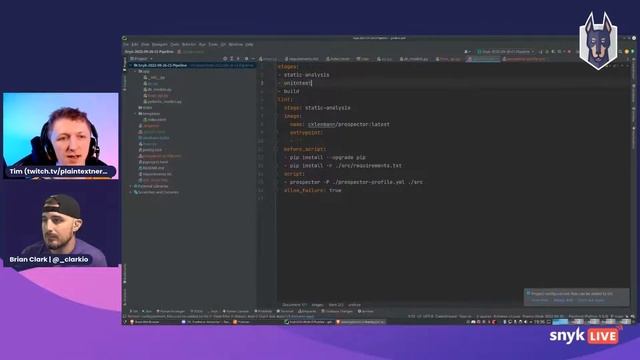Select pyproject.toml in project tree
This screenshot has width=640, height=360.
pos(153,162)
